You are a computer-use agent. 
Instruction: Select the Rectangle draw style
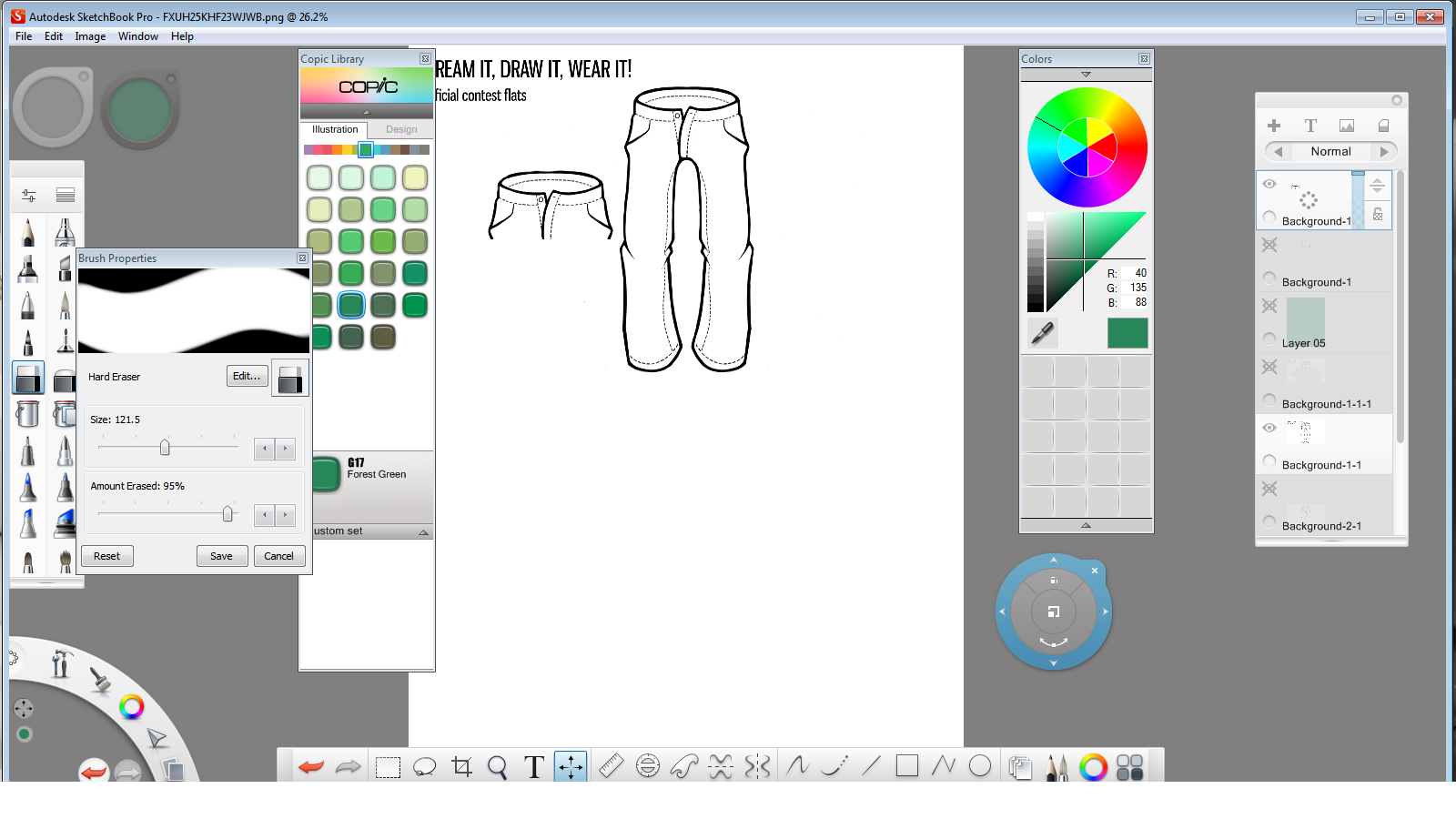tap(907, 766)
